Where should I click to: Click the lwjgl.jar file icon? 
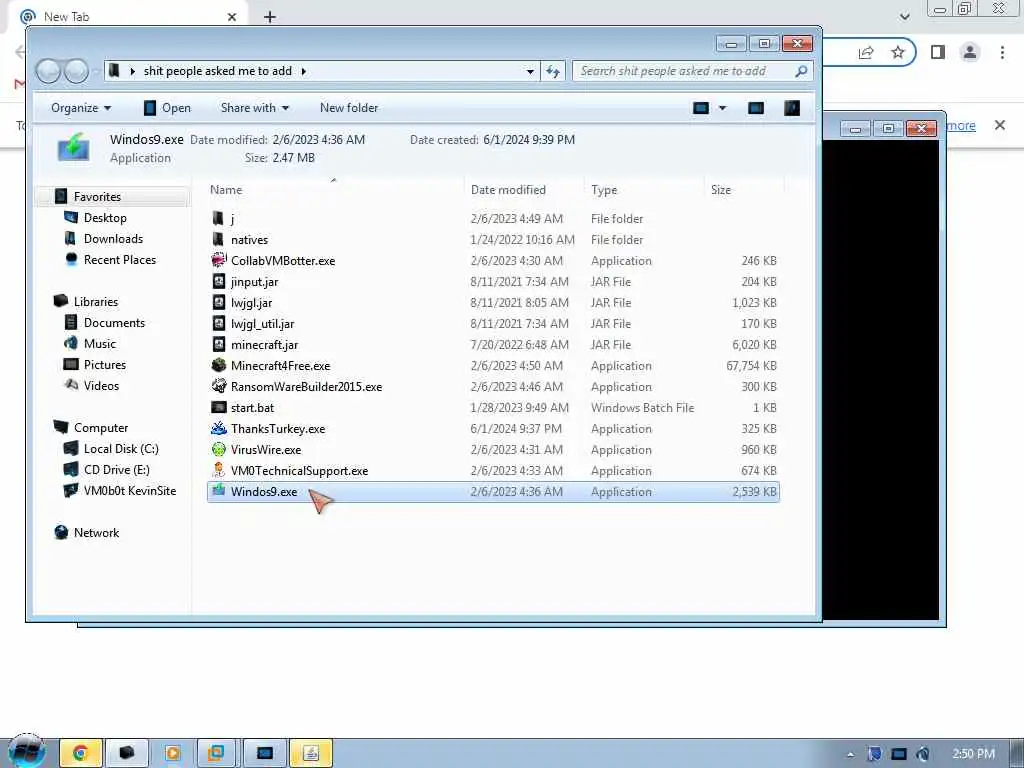click(218, 302)
